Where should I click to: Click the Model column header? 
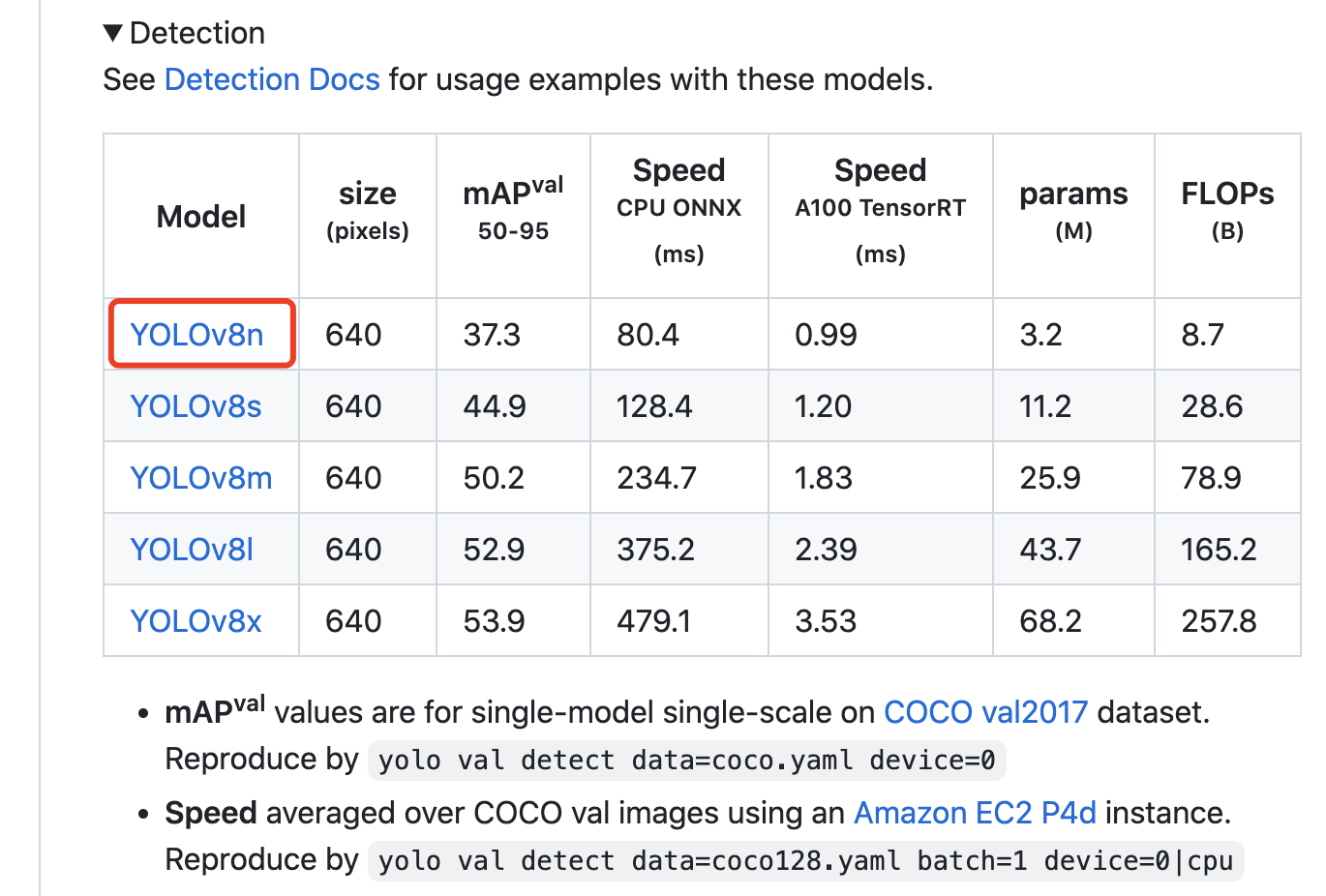[x=201, y=217]
